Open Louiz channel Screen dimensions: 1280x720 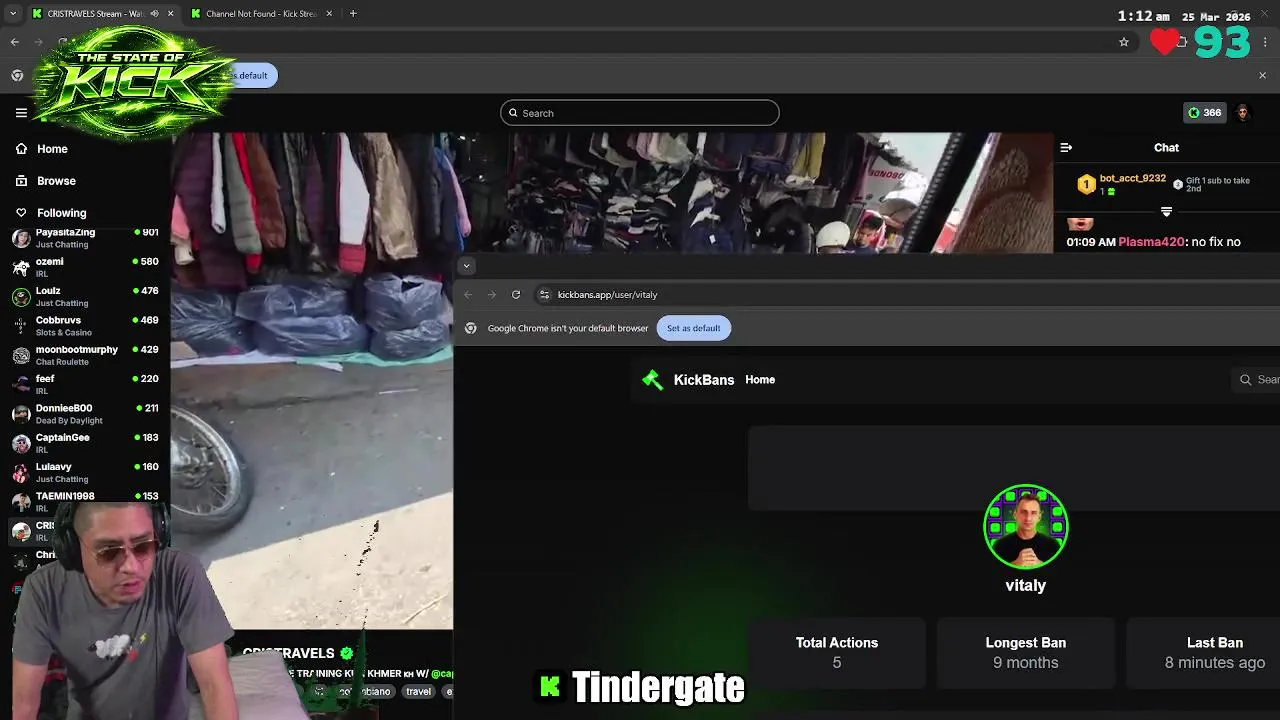pos(85,297)
